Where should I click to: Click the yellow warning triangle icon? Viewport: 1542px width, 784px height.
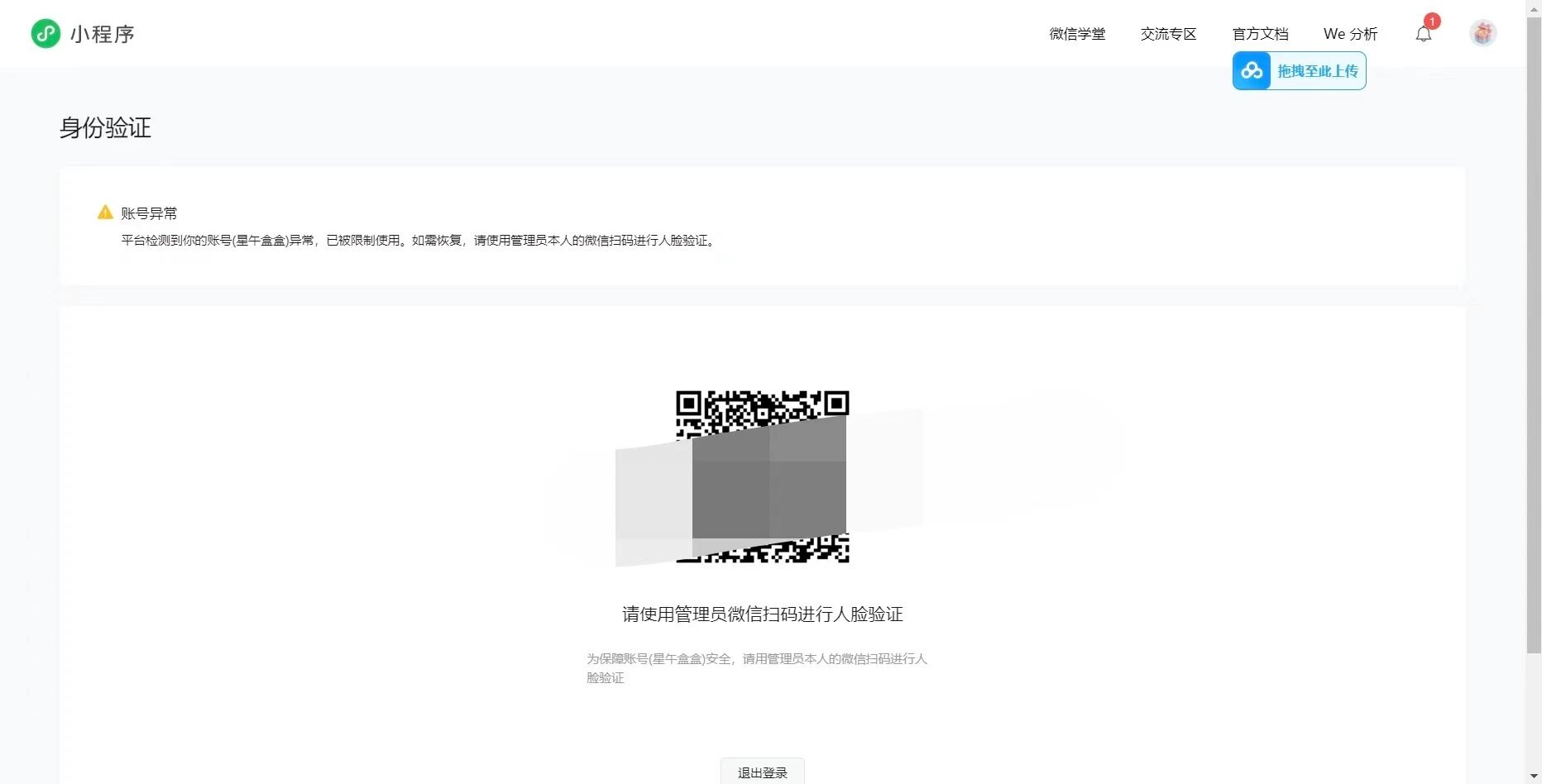(105, 213)
